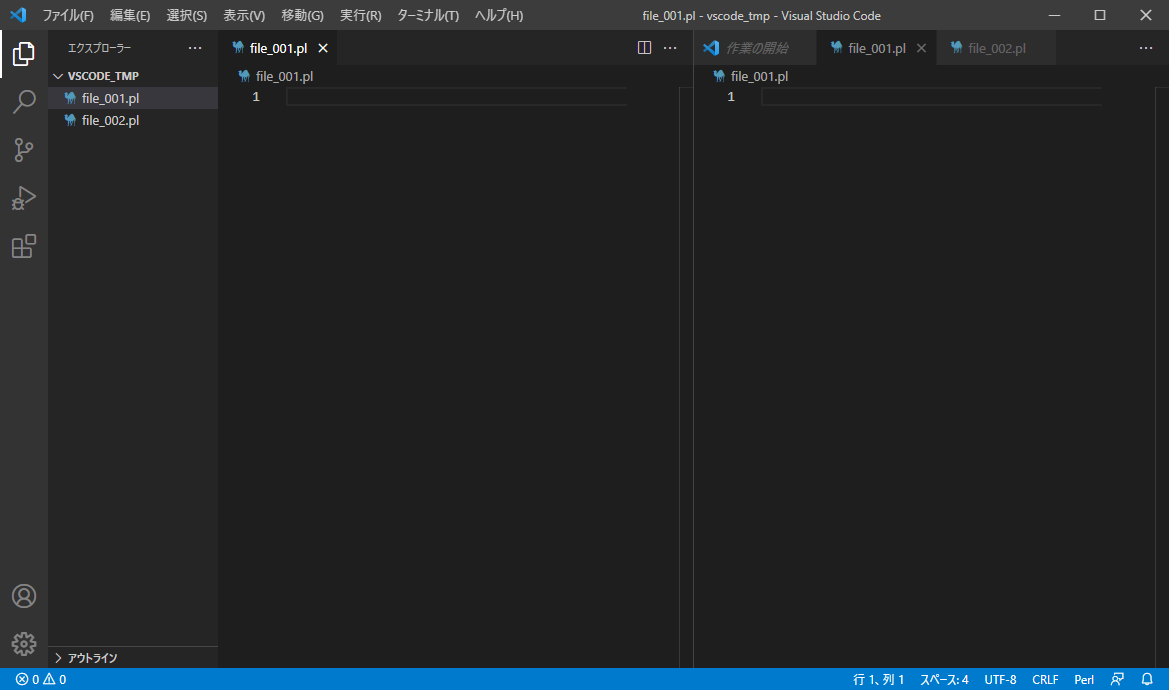This screenshot has height=690, width=1169.
Task: Click errors and warnings count in status bar
Action: [41, 679]
